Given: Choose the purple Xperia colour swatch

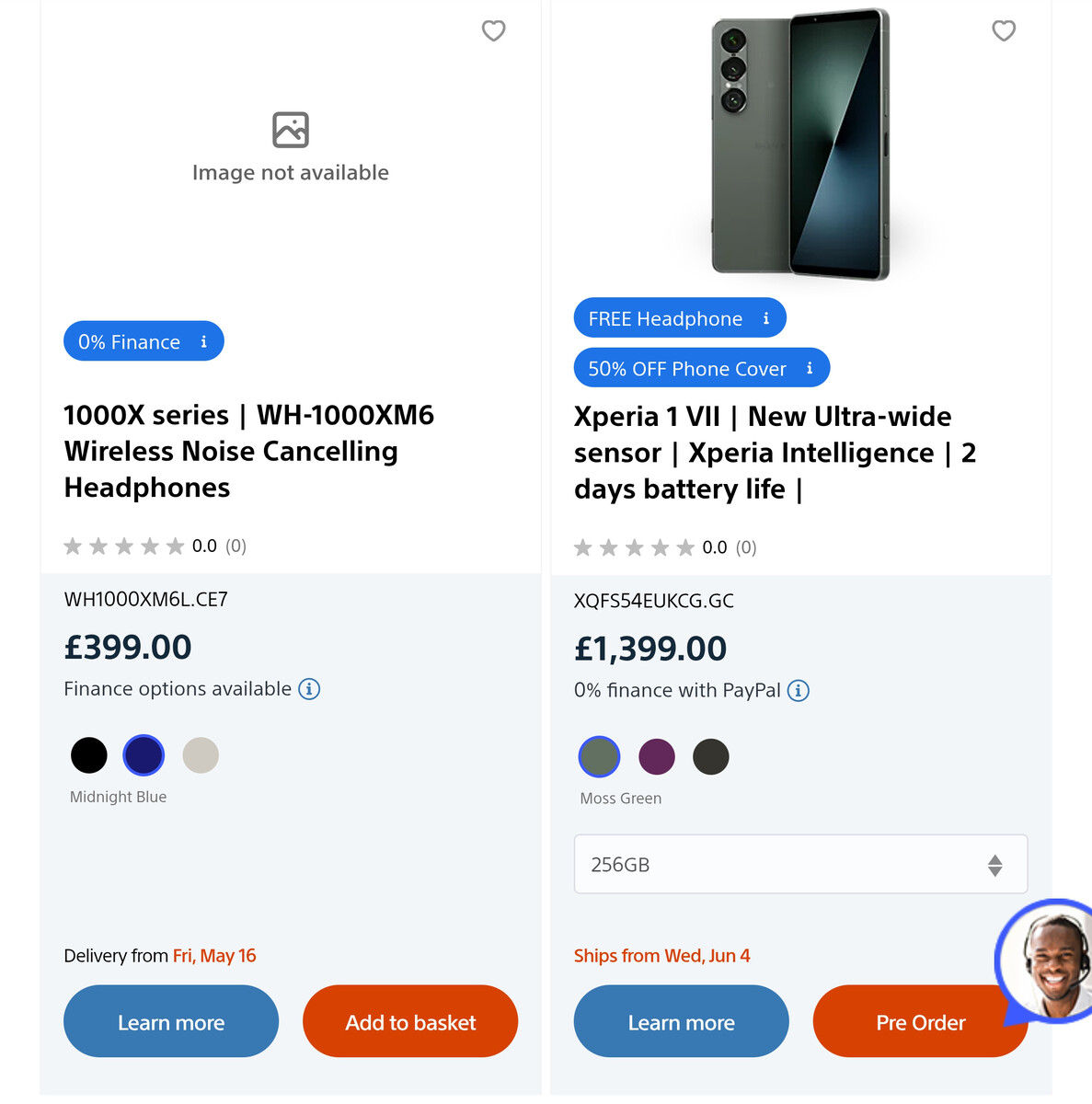Looking at the screenshot, I should [657, 757].
